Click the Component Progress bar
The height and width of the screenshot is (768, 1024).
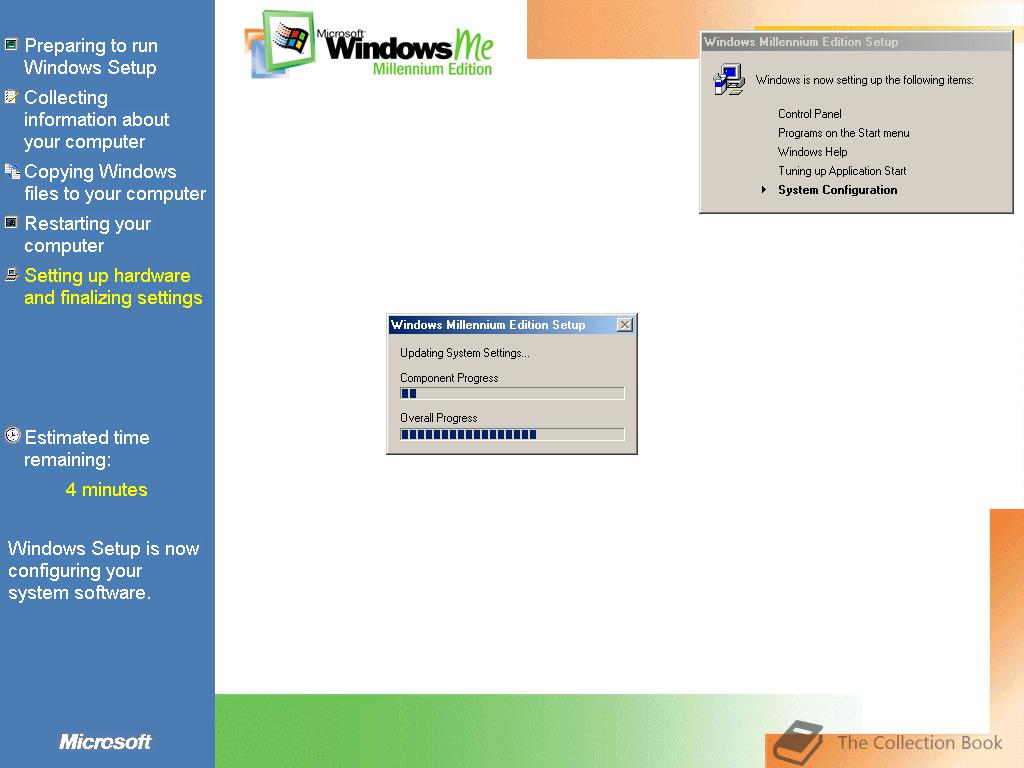[x=512, y=393]
